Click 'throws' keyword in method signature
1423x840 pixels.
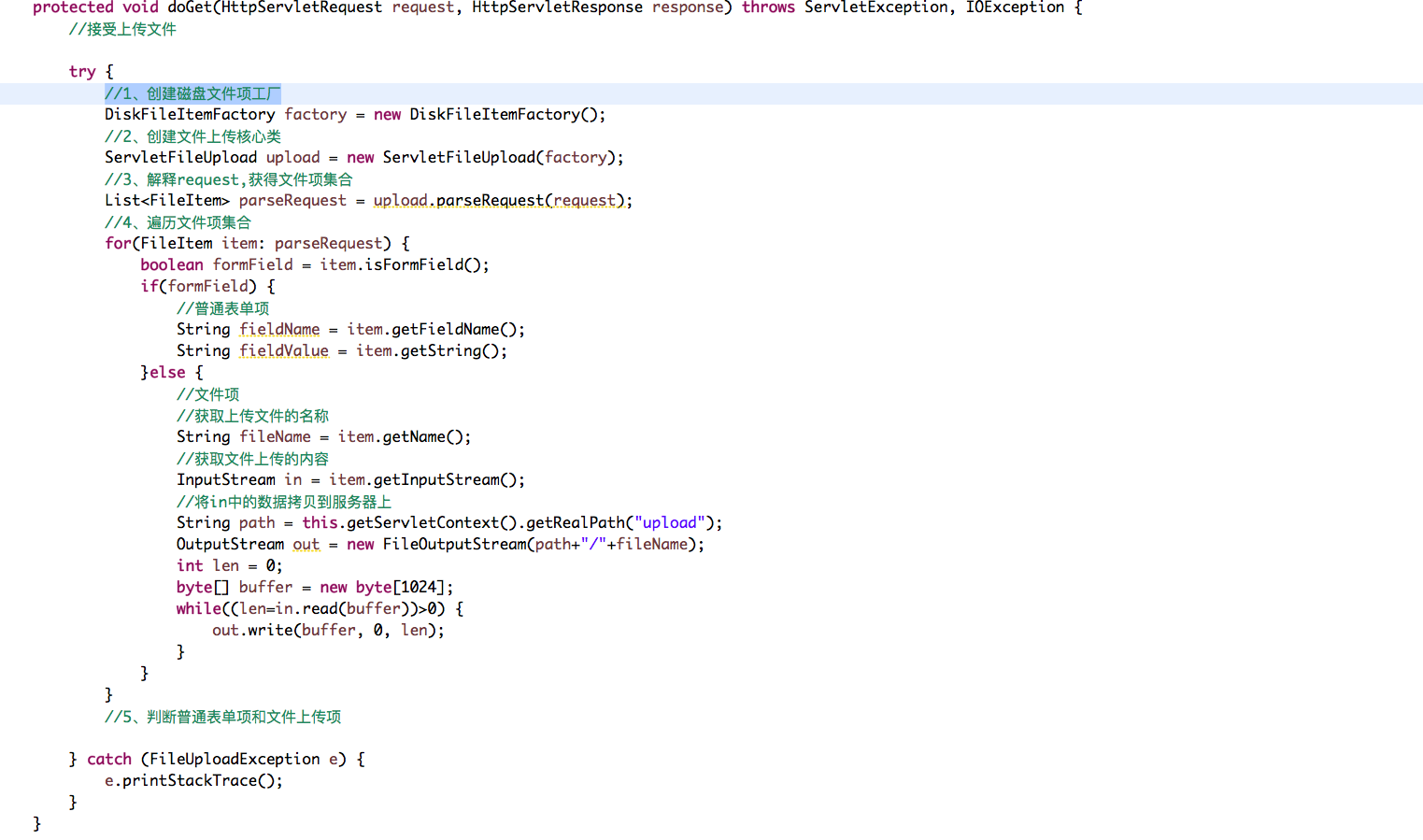[768, 7]
